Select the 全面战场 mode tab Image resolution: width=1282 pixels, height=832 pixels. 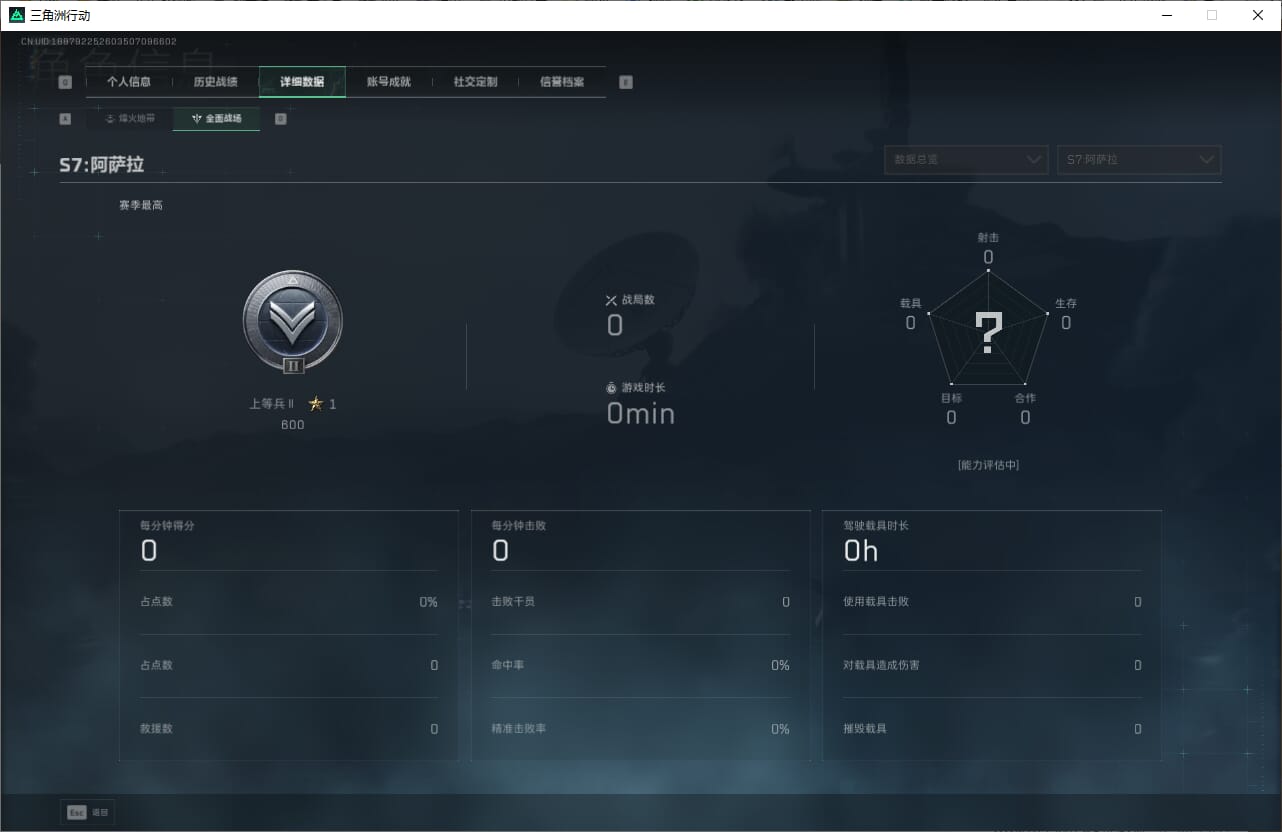click(x=217, y=119)
